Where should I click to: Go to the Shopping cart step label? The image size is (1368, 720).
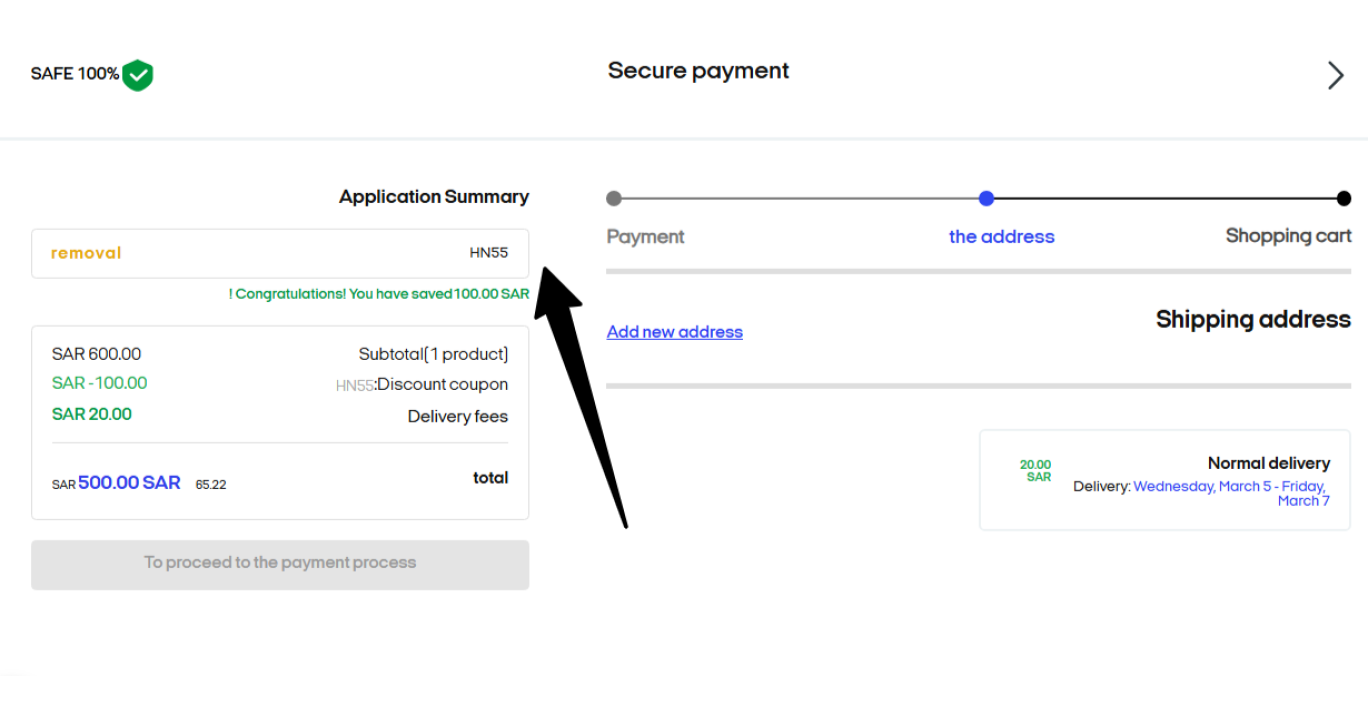click(1288, 236)
